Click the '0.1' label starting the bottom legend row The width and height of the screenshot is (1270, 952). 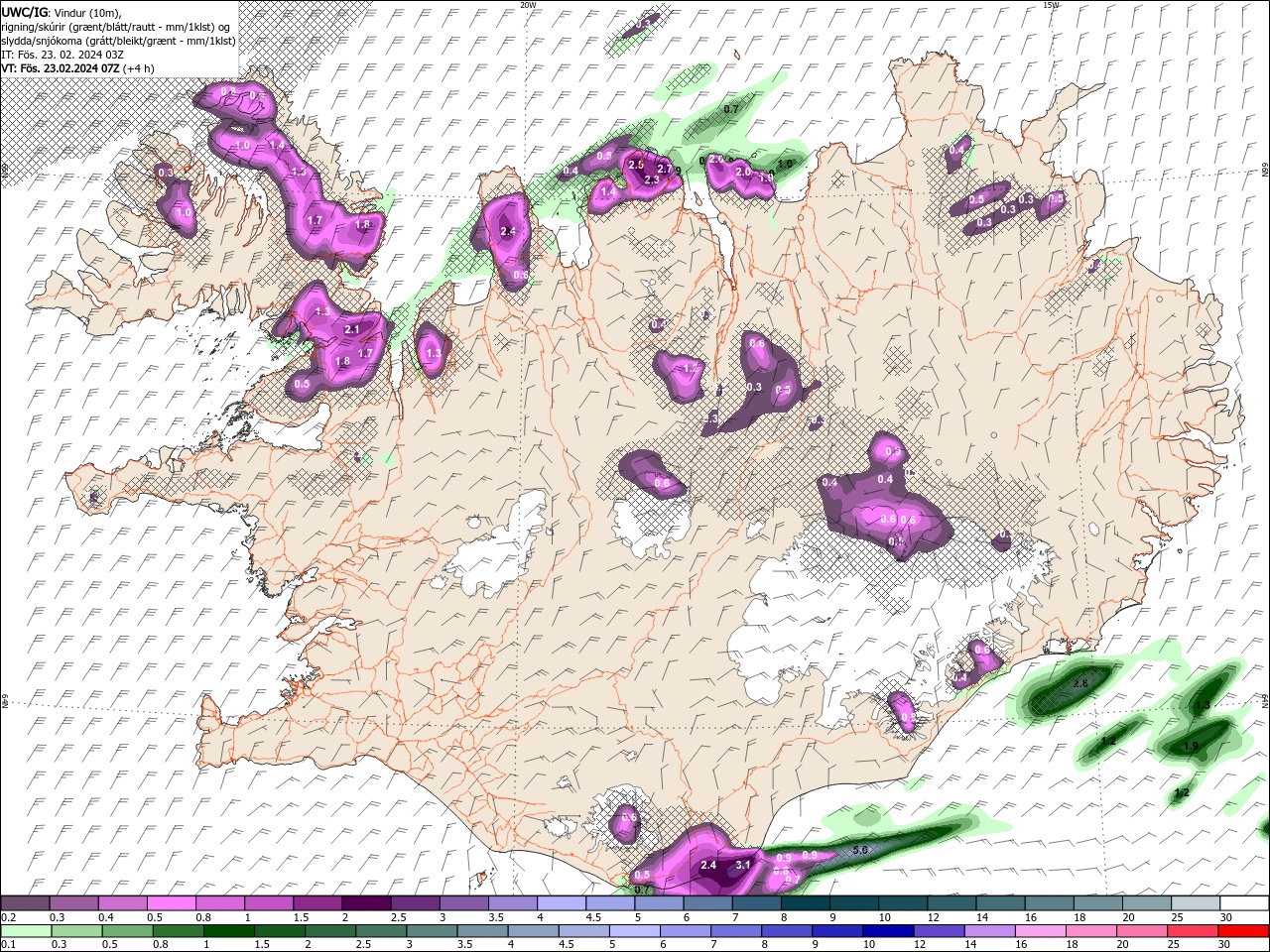tap(9, 945)
